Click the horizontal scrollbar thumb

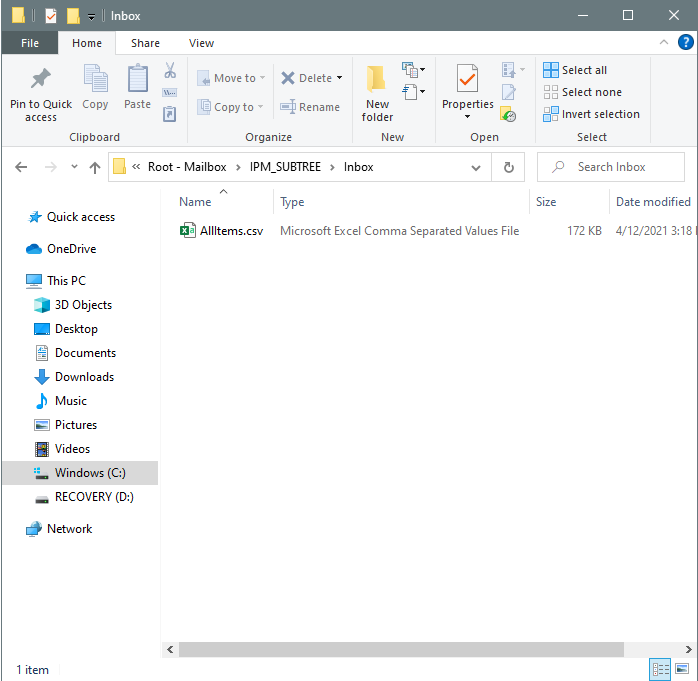pyautogui.click(x=401, y=649)
